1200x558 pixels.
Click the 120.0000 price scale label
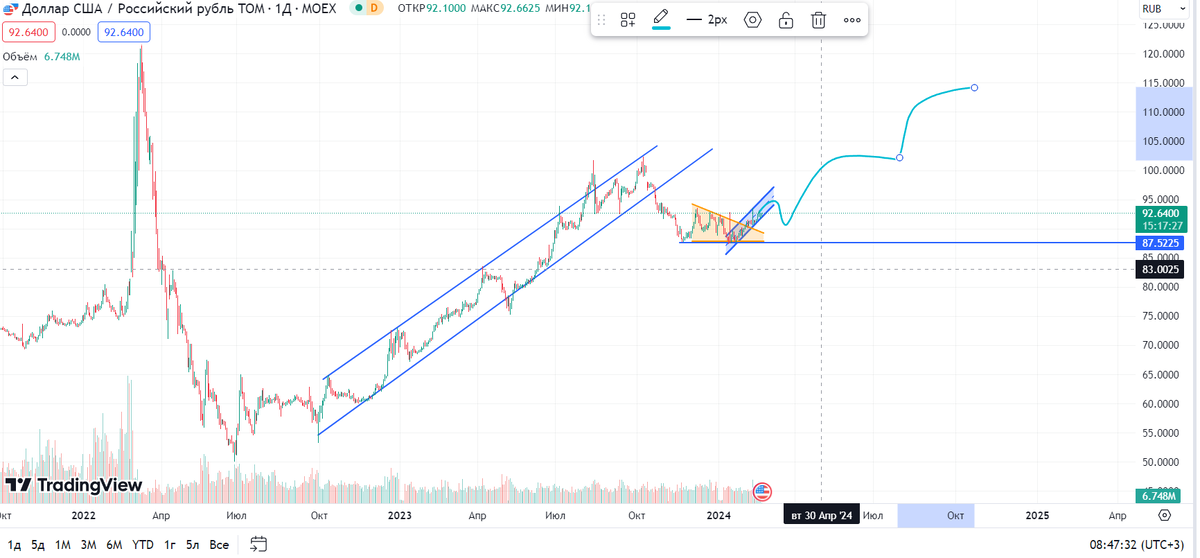pyautogui.click(x=1164, y=53)
